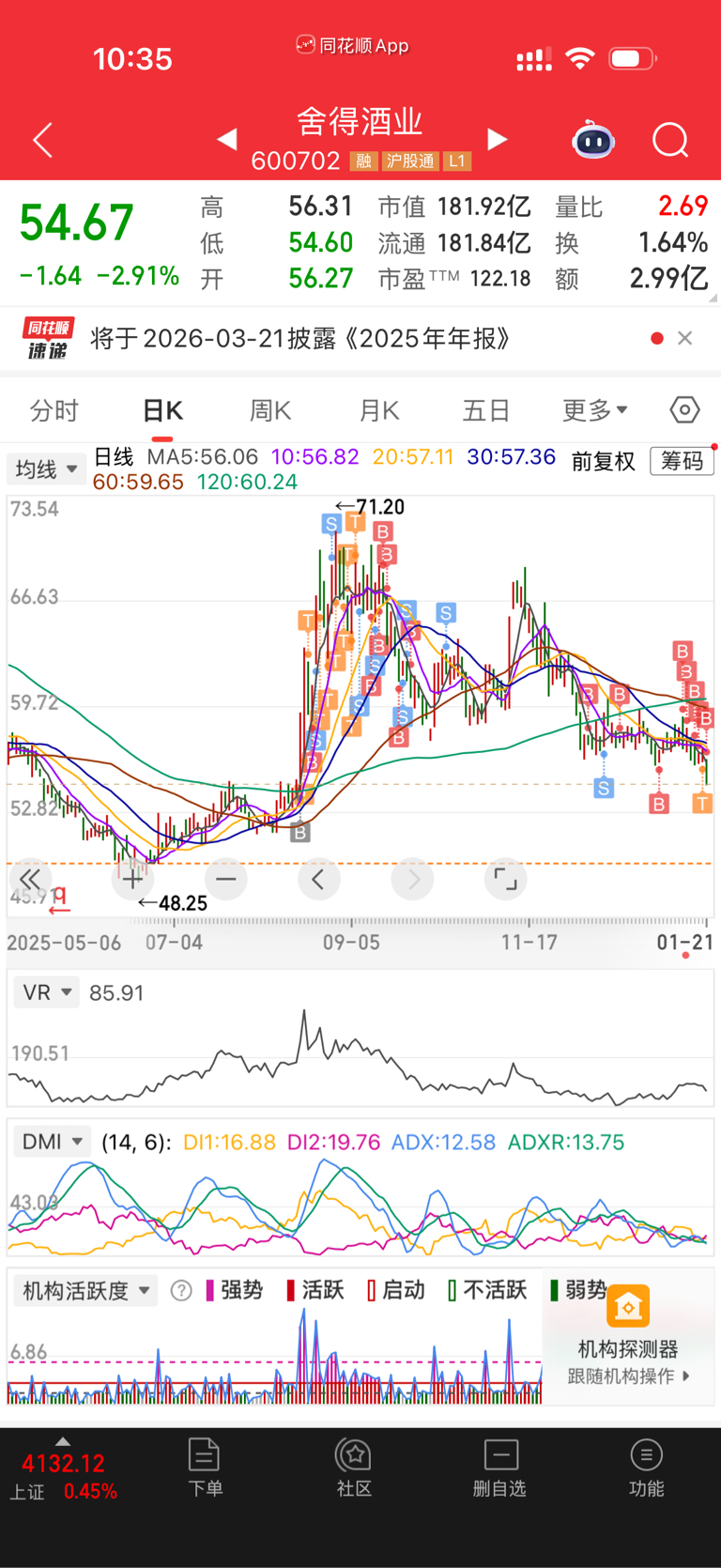The height and width of the screenshot is (1568, 721).
Task: Switch to previous stock with left triangle
Action: (226, 140)
